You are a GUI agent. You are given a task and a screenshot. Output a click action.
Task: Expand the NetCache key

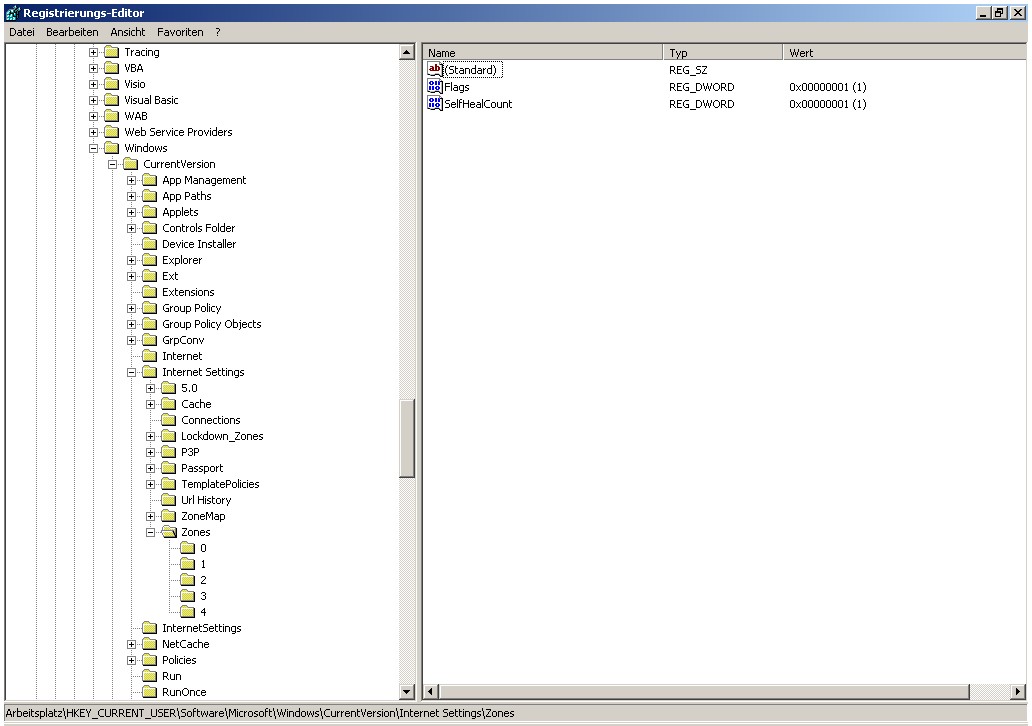click(132, 644)
